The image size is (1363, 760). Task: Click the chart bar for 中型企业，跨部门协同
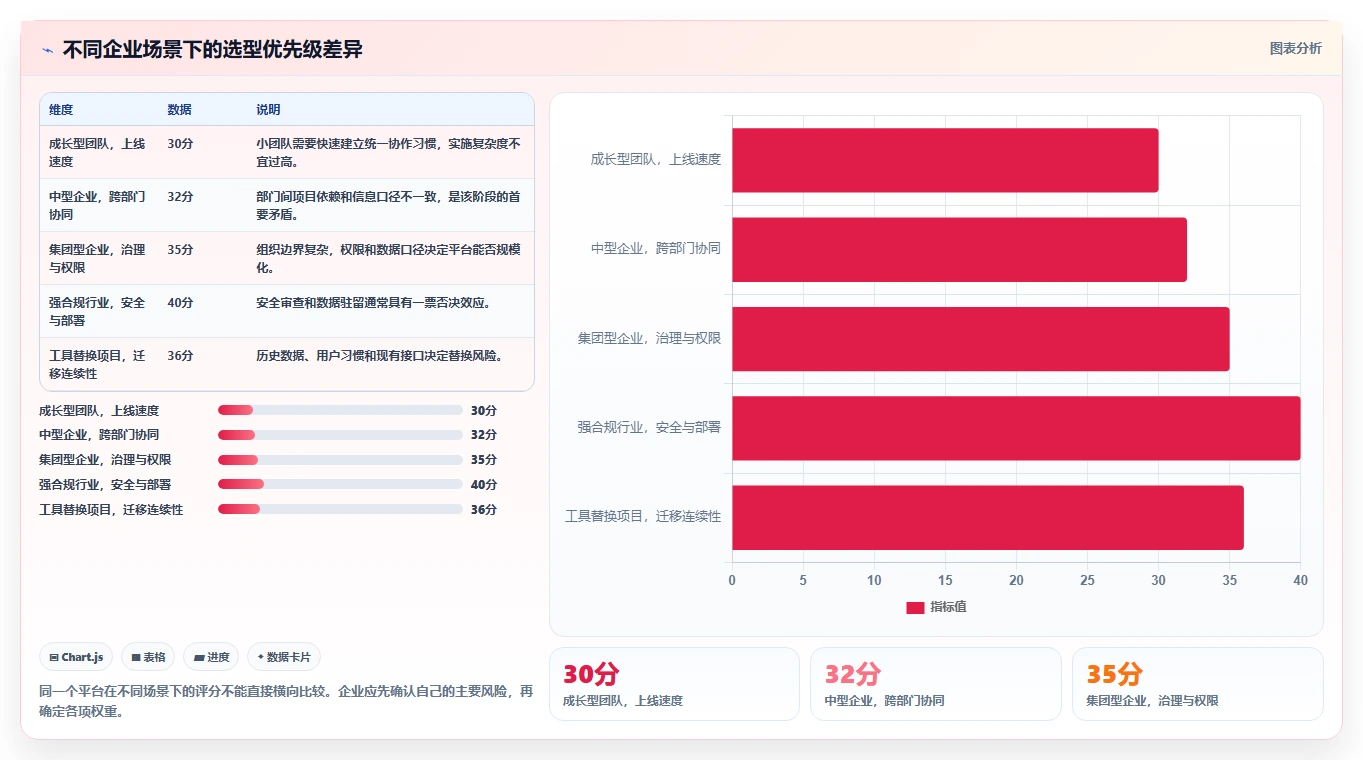(x=959, y=249)
